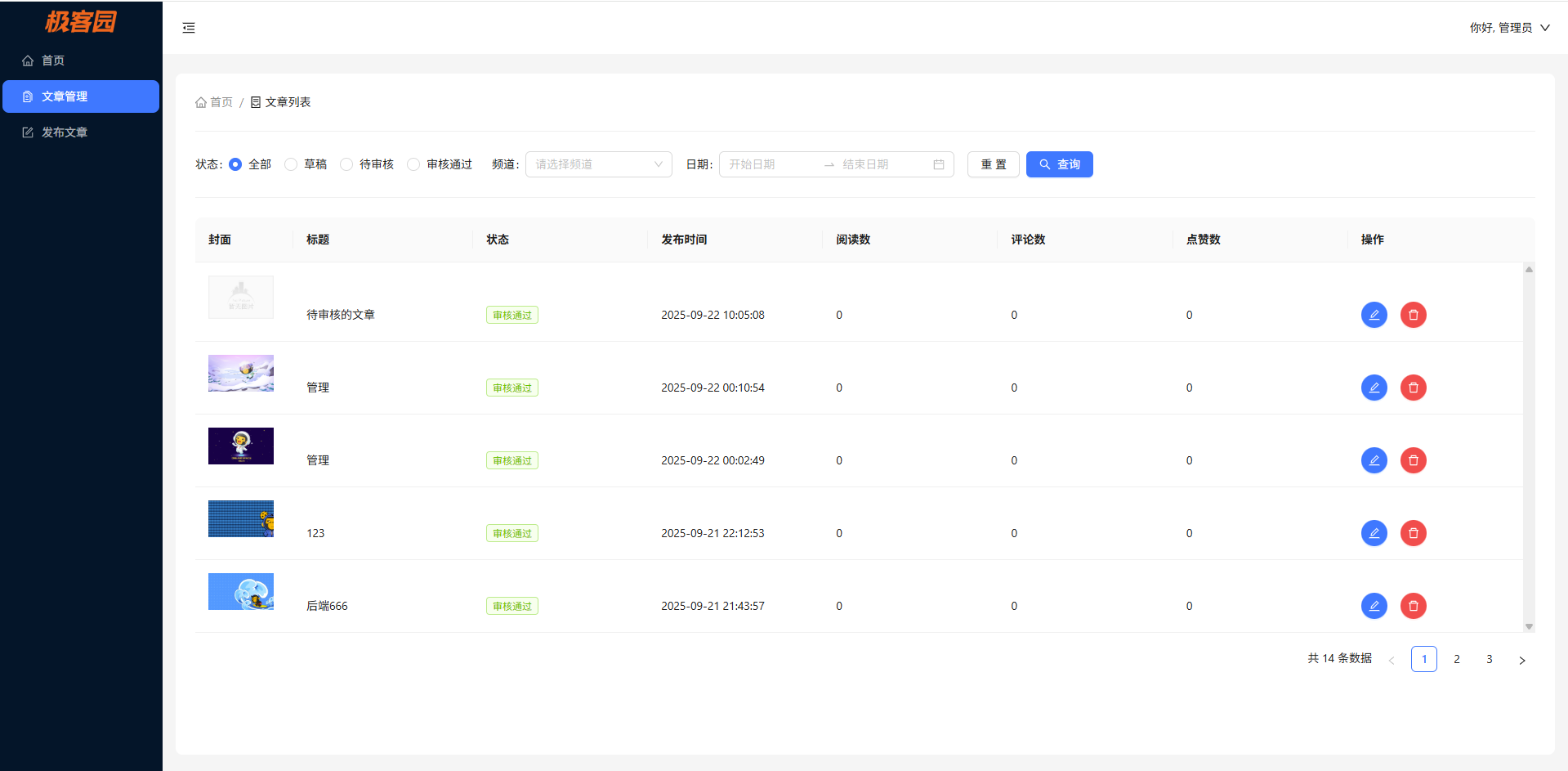The width and height of the screenshot is (1568, 771).
Task: Click the 开始日期 start date input
Action: pyautogui.click(x=768, y=164)
